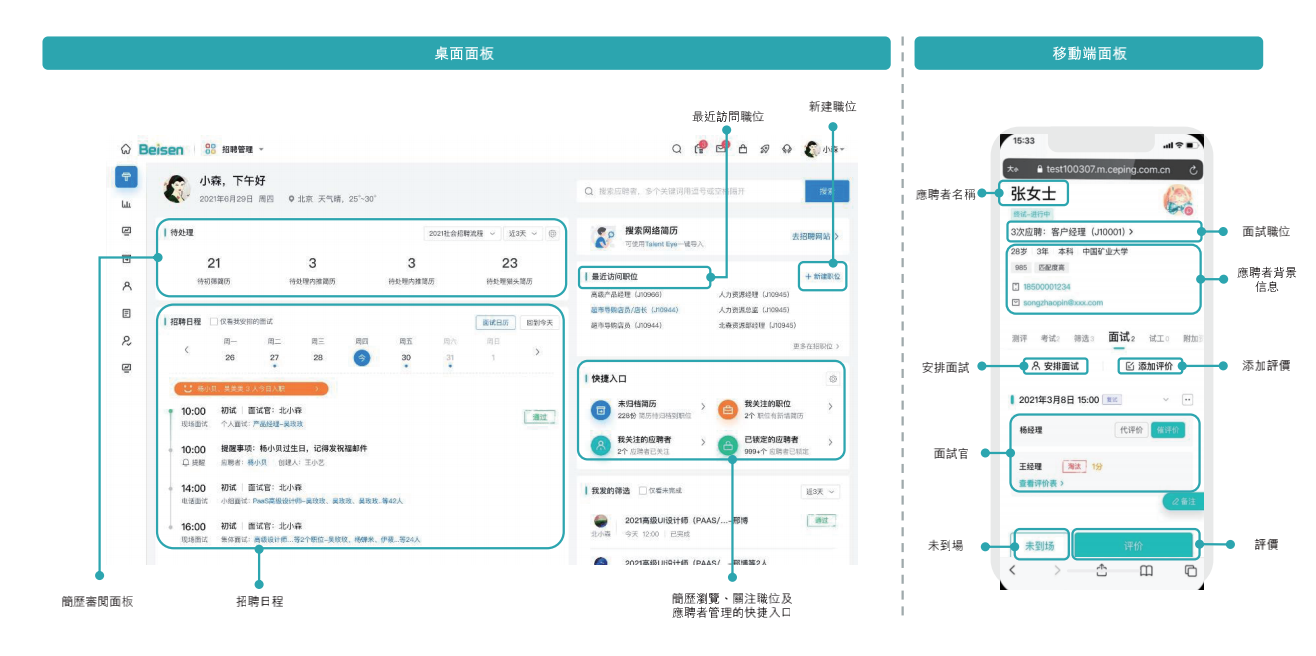Open the mail icon in the top bar
This screenshot has width=1316, height=656.
[x=720, y=149]
